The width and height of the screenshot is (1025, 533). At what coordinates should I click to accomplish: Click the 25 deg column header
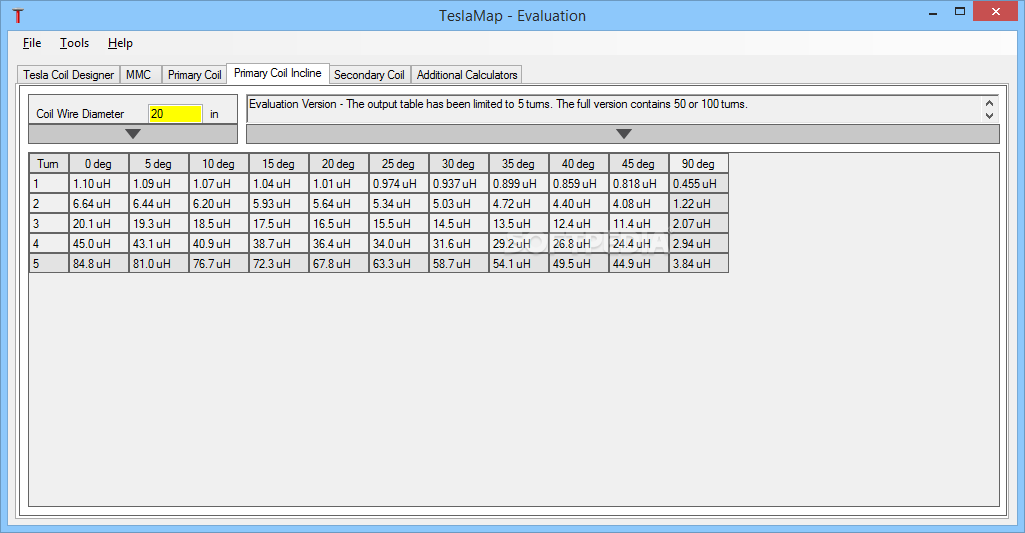point(399,163)
